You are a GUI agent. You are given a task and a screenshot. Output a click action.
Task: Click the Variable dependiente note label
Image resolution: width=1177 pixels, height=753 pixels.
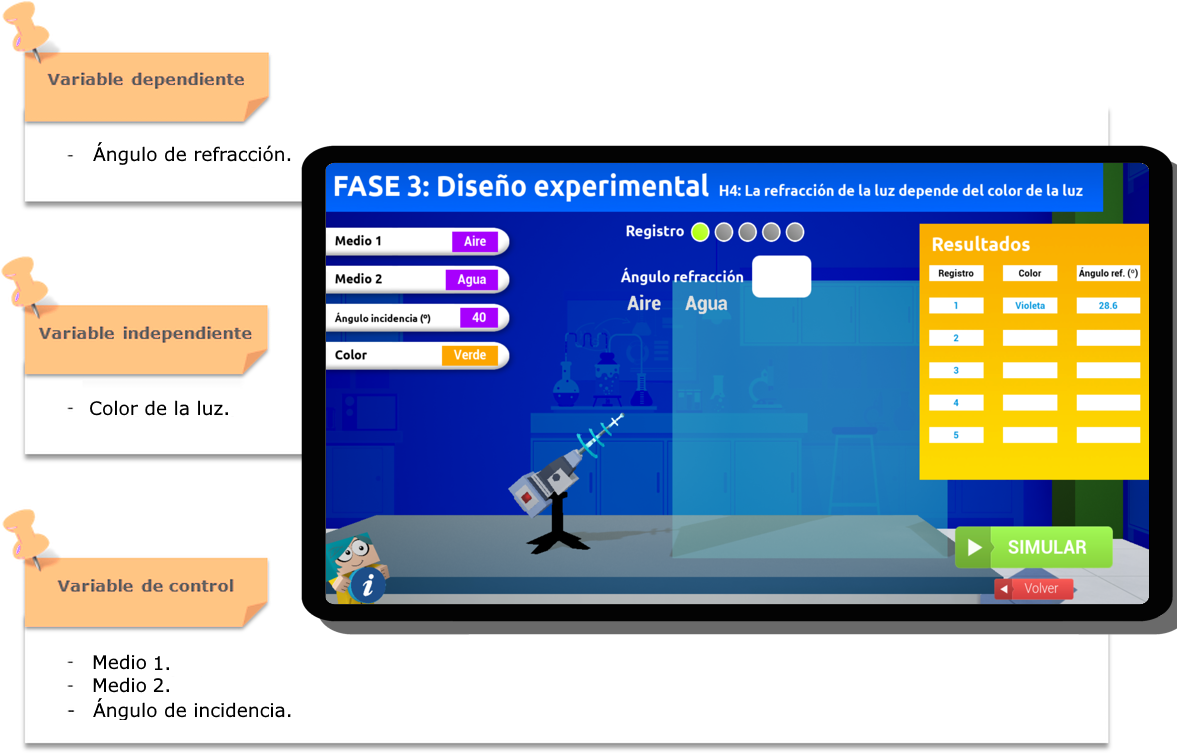pos(146,80)
